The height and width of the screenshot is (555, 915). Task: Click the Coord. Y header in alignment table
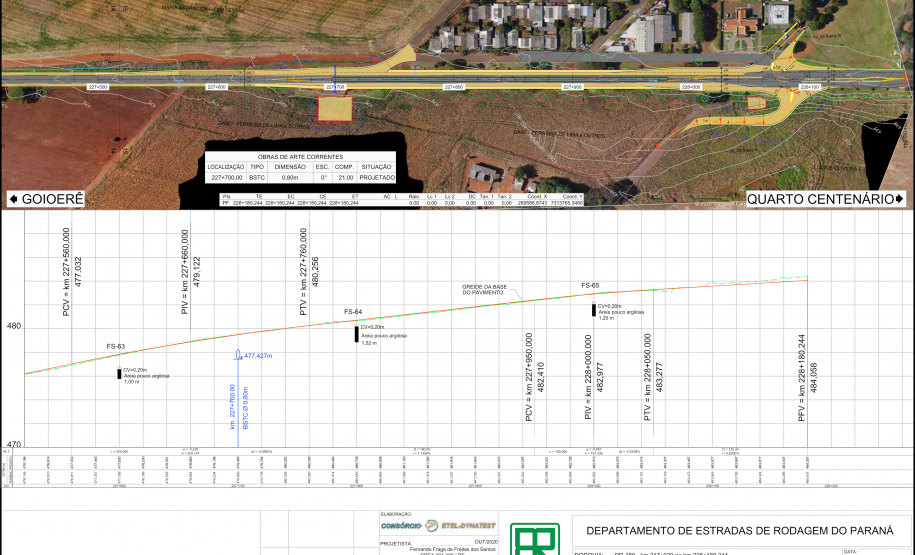click(x=572, y=197)
